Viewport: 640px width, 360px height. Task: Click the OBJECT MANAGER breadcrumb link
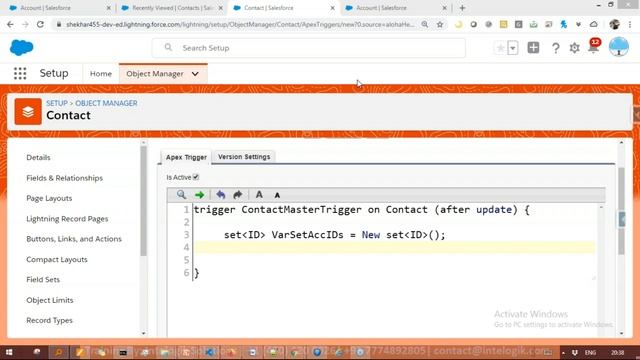(106, 103)
